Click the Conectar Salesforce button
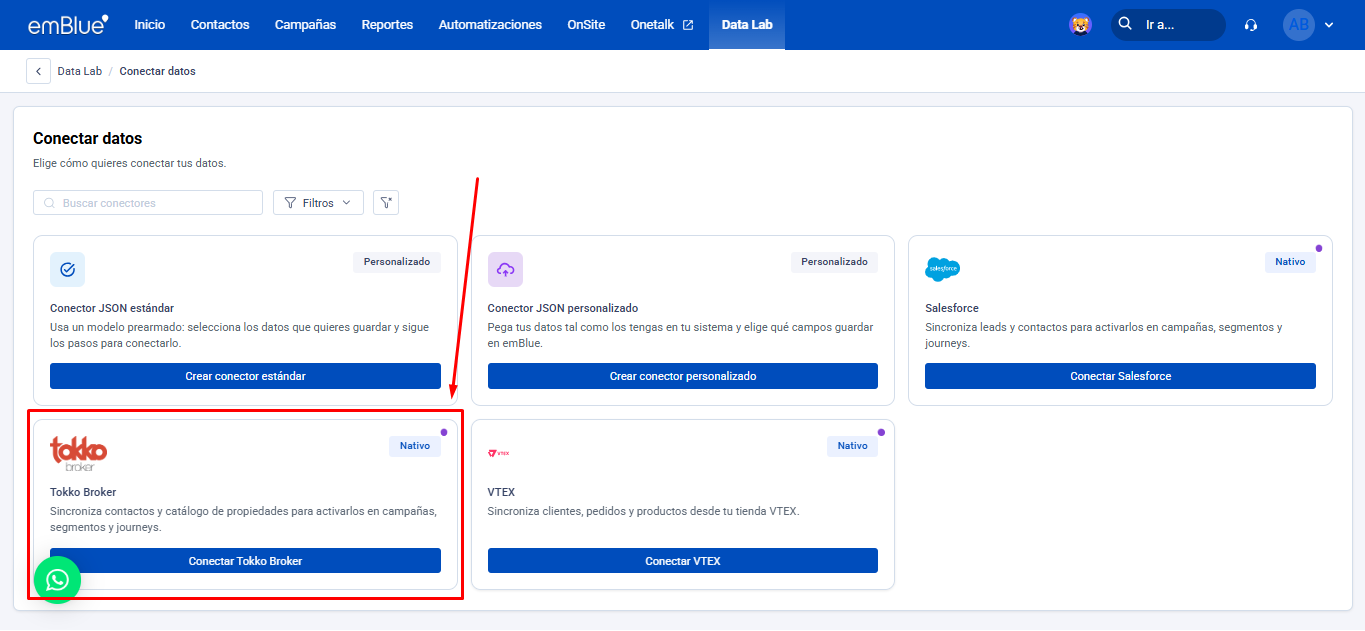This screenshot has height=631, width=1365. (x=1120, y=376)
